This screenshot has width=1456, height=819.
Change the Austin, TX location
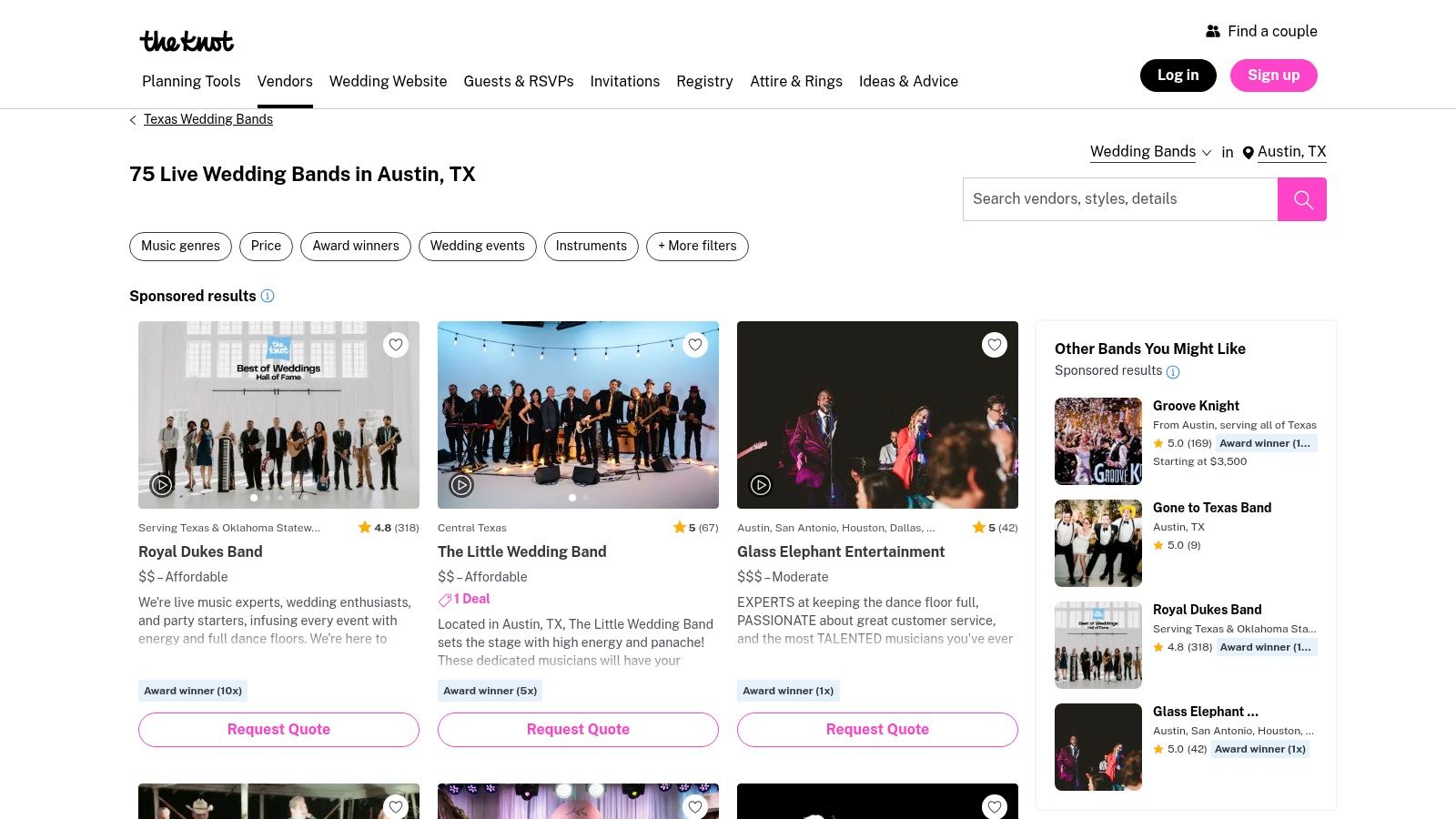pos(1291,152)
